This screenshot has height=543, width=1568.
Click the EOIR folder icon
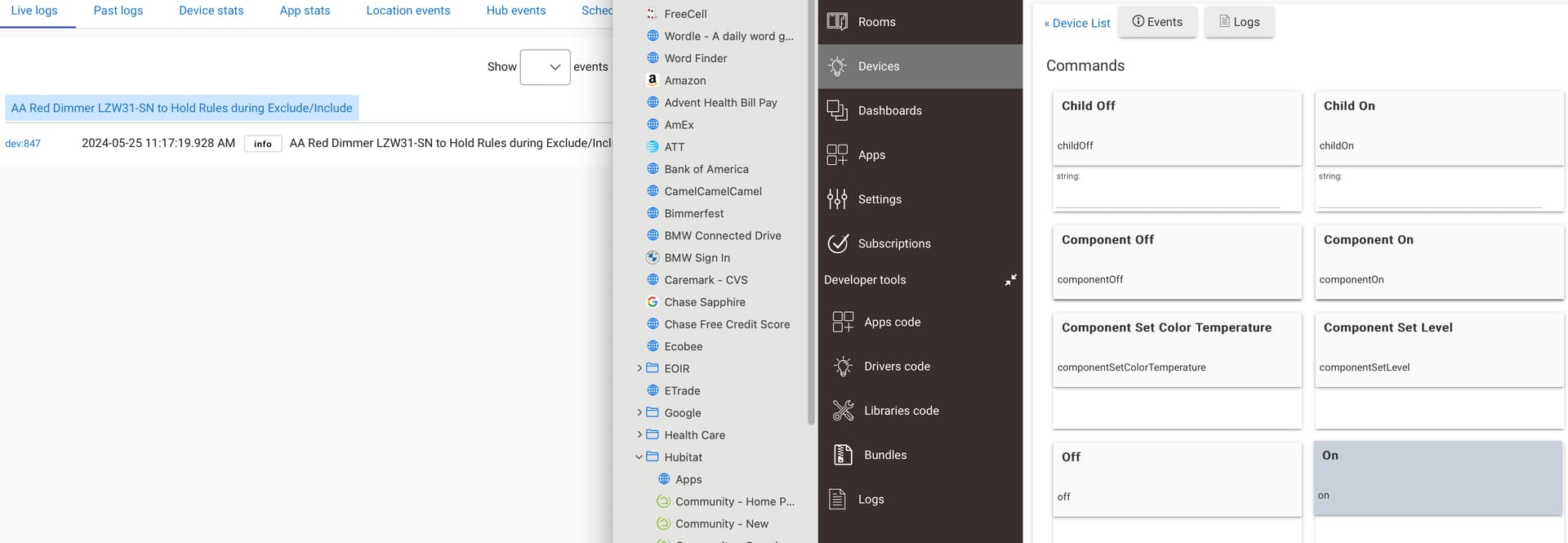pyautogui.click(x=653, y=368)
